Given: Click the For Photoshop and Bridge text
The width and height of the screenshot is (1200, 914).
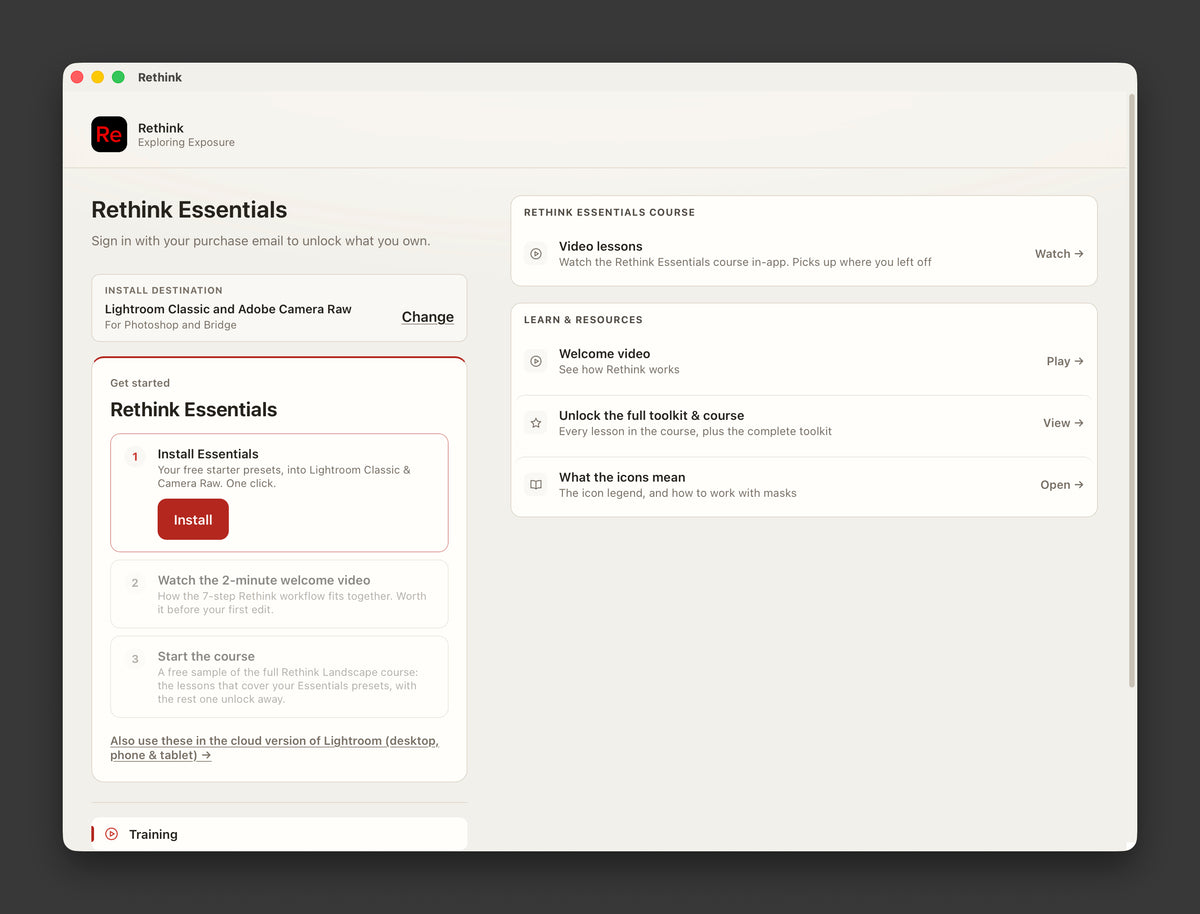Looking at the screenshot, I should tap(171, 325).
